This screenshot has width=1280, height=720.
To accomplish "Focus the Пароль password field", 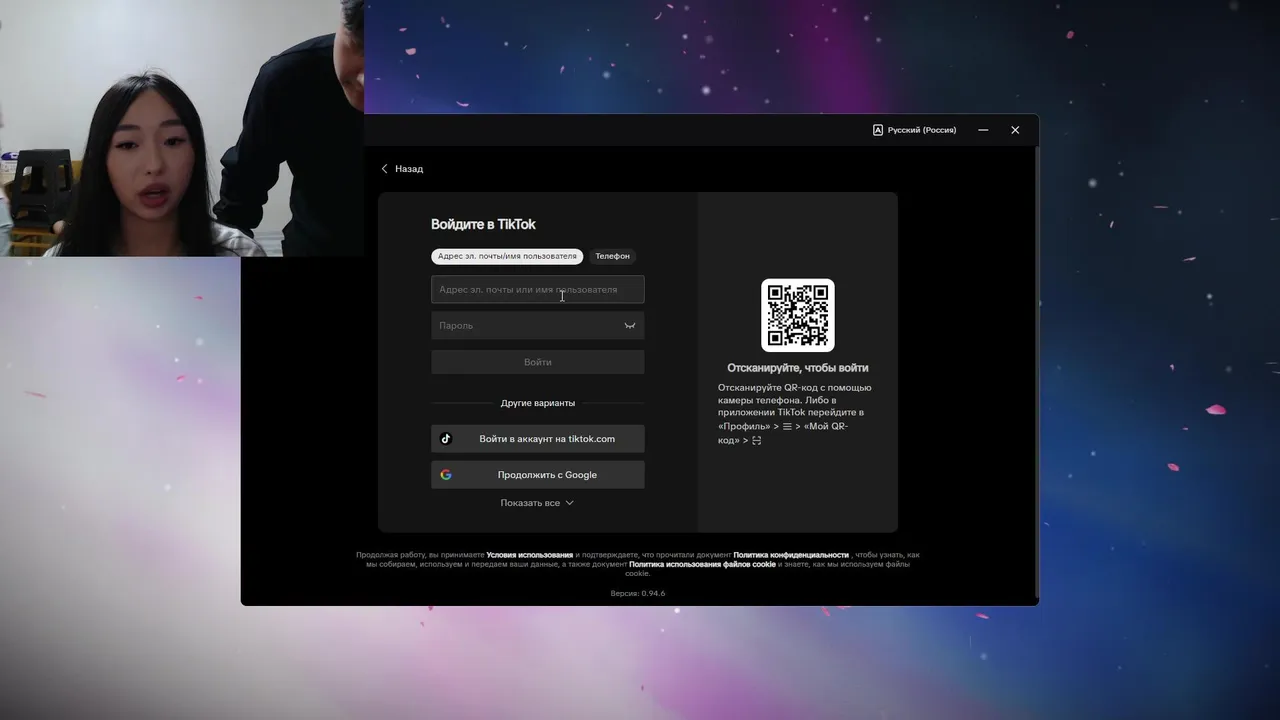I will point(538,325).
